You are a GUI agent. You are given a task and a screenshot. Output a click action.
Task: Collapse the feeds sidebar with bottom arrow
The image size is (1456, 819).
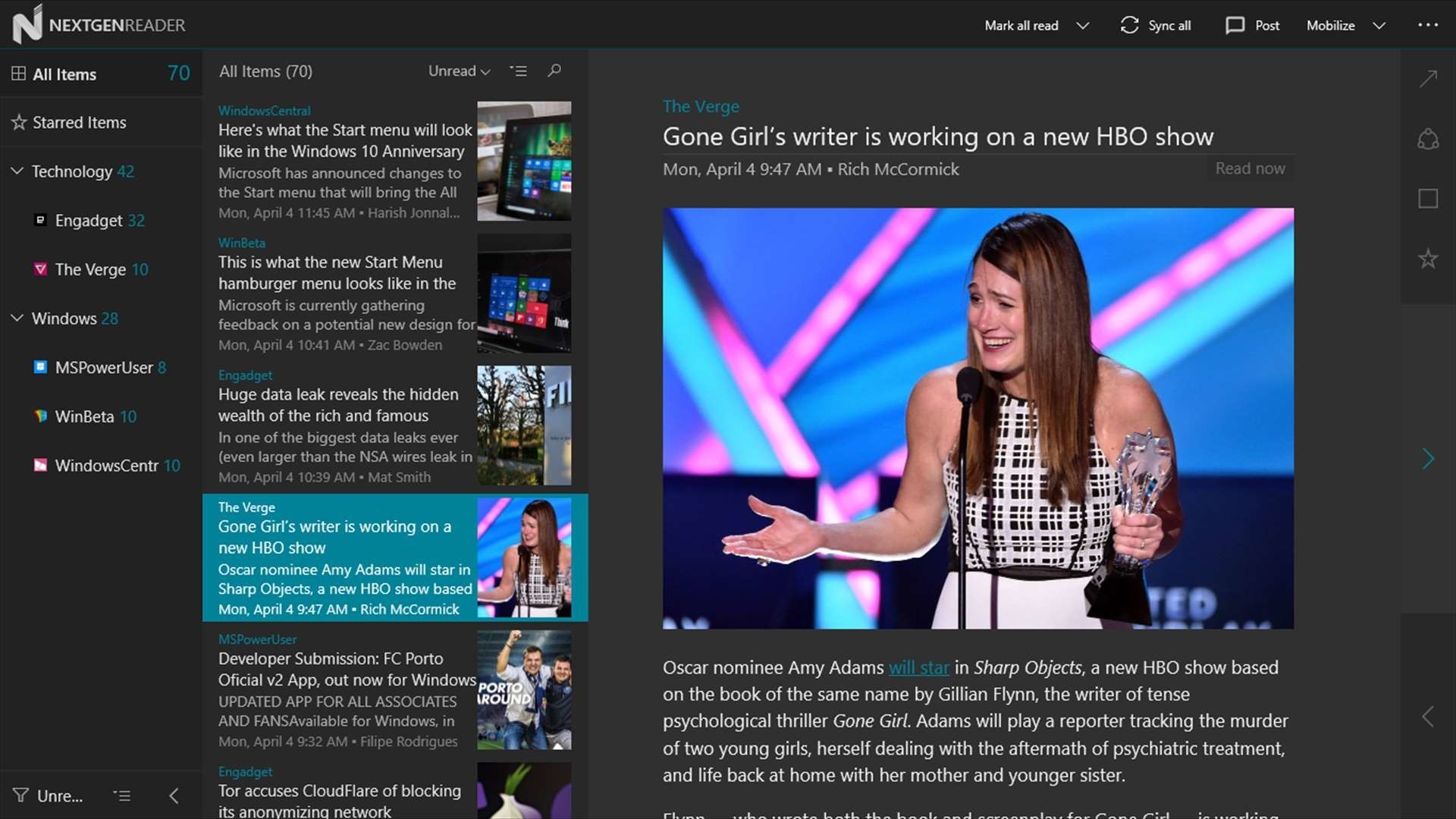point(174,795)
